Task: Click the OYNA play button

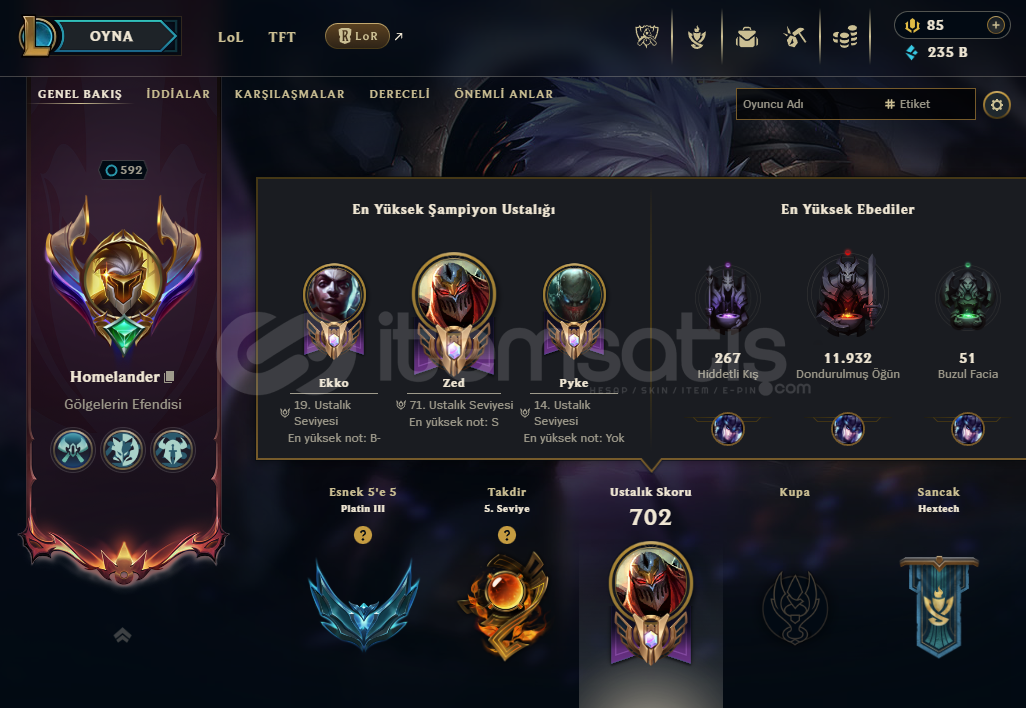Action: (111, 36)
